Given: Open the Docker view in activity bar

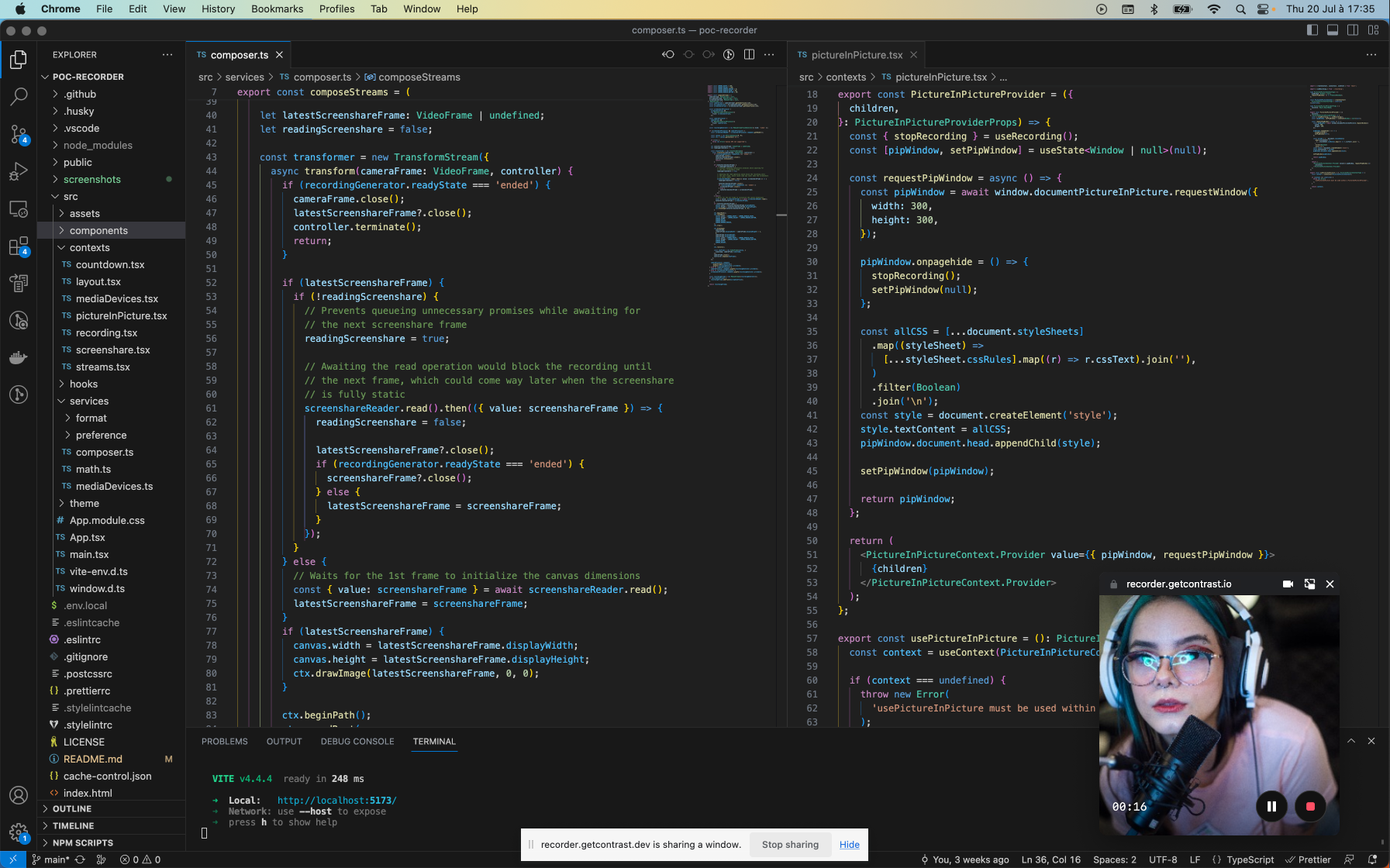Looking at the screenshot, I should [19, 357].
